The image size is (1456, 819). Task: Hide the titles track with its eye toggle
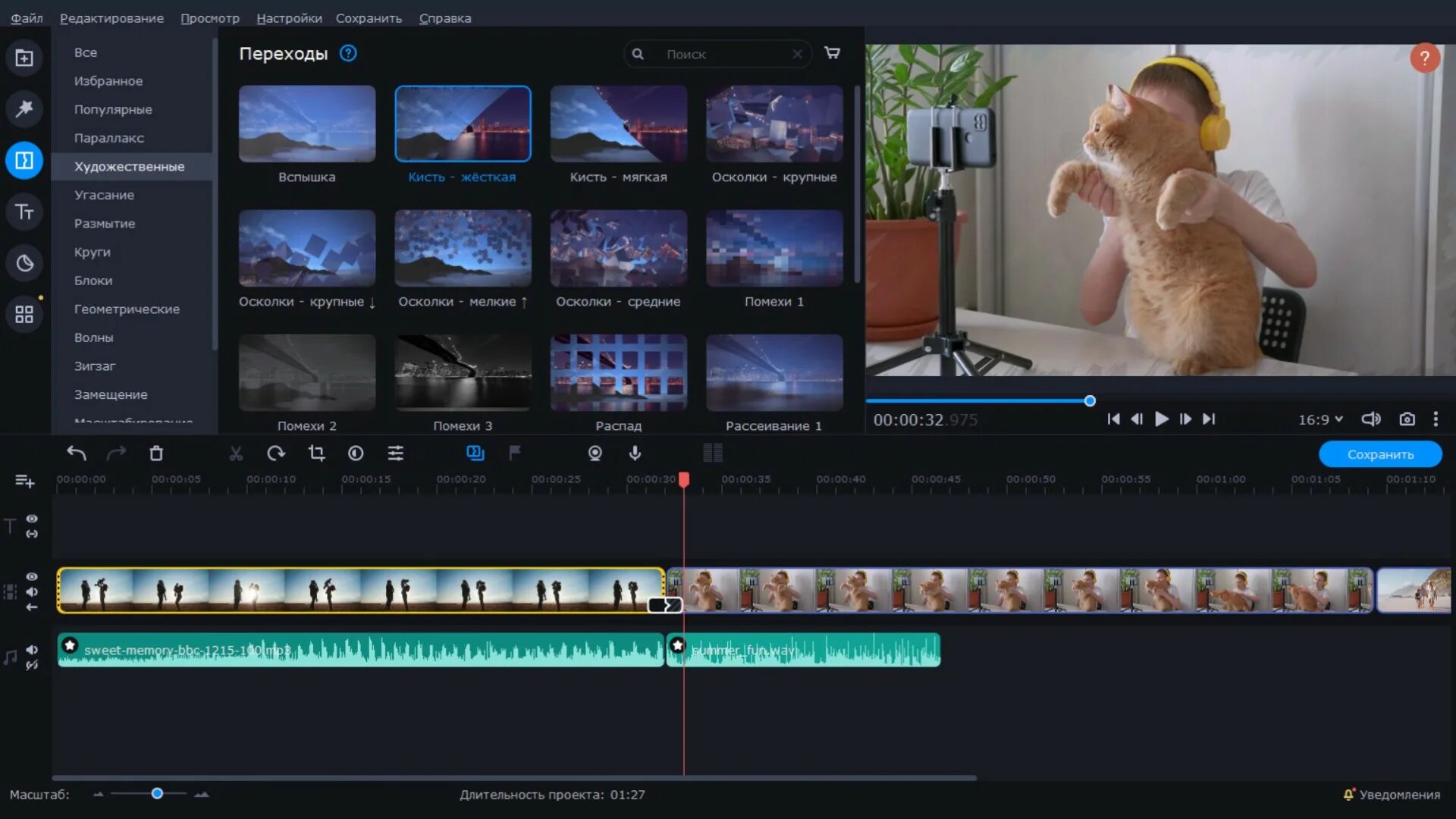31,519
